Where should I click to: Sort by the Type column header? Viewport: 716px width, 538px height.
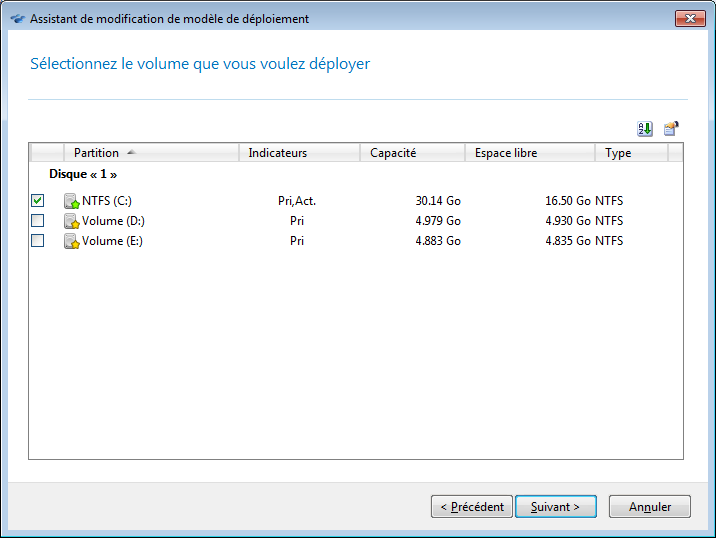(x=632, y=153)
